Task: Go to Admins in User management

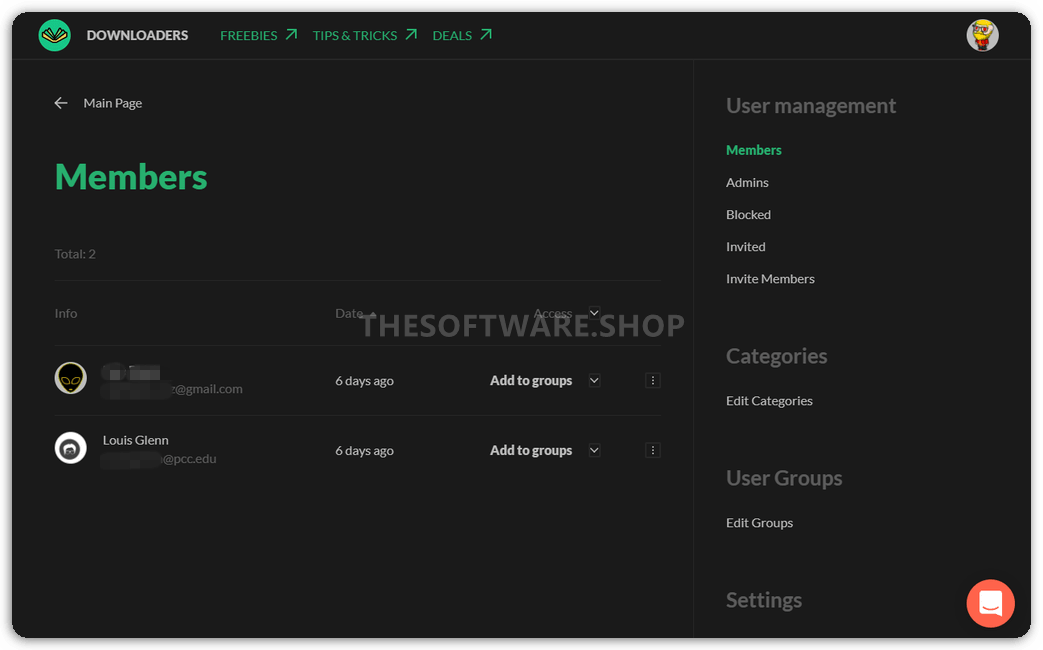Action: click(747, 183)
